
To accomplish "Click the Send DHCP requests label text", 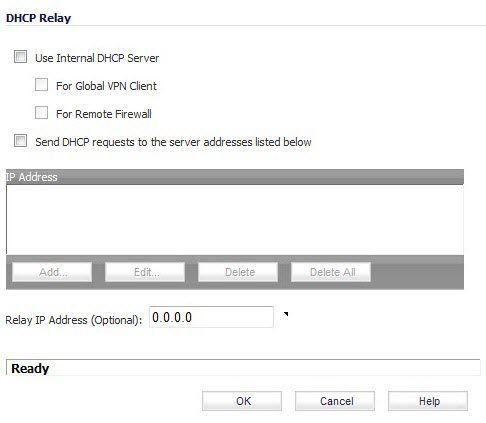I will [173, 142].
